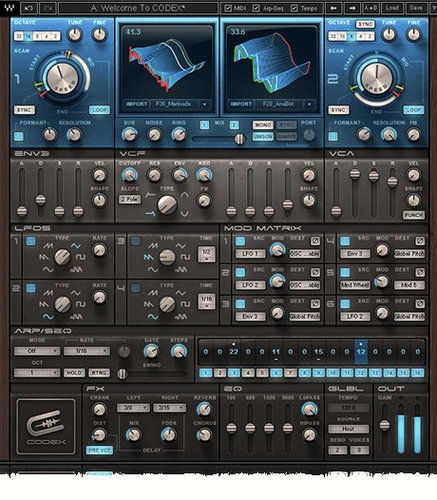437x500 pixels.
Task: Click Mod Matrix slot 1 source LFO 1
Action: (250, 254)
